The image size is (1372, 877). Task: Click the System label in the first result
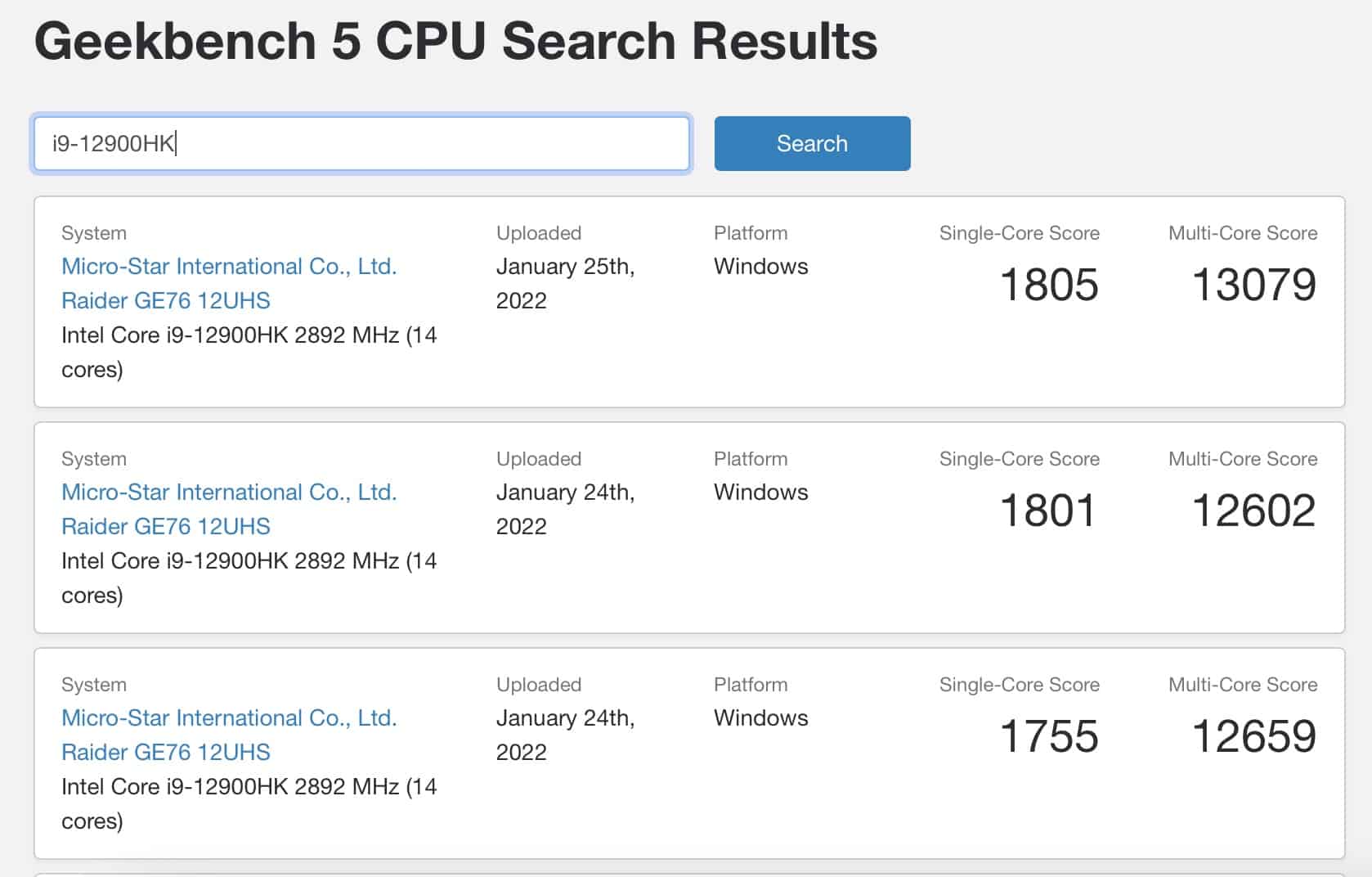(94, 233)
